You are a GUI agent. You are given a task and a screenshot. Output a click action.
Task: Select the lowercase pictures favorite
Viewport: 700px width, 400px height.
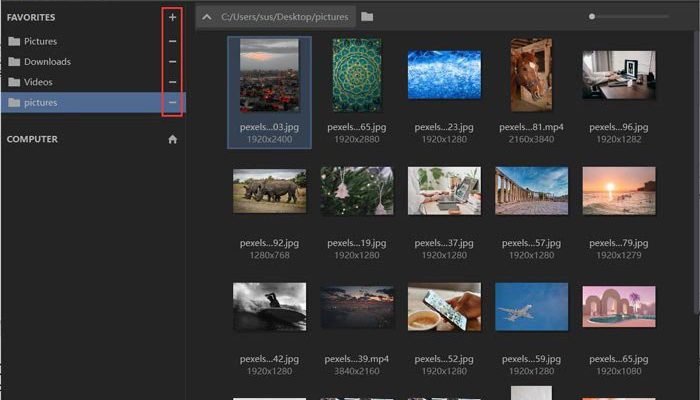pyautogui.click(x=93, y=103)
